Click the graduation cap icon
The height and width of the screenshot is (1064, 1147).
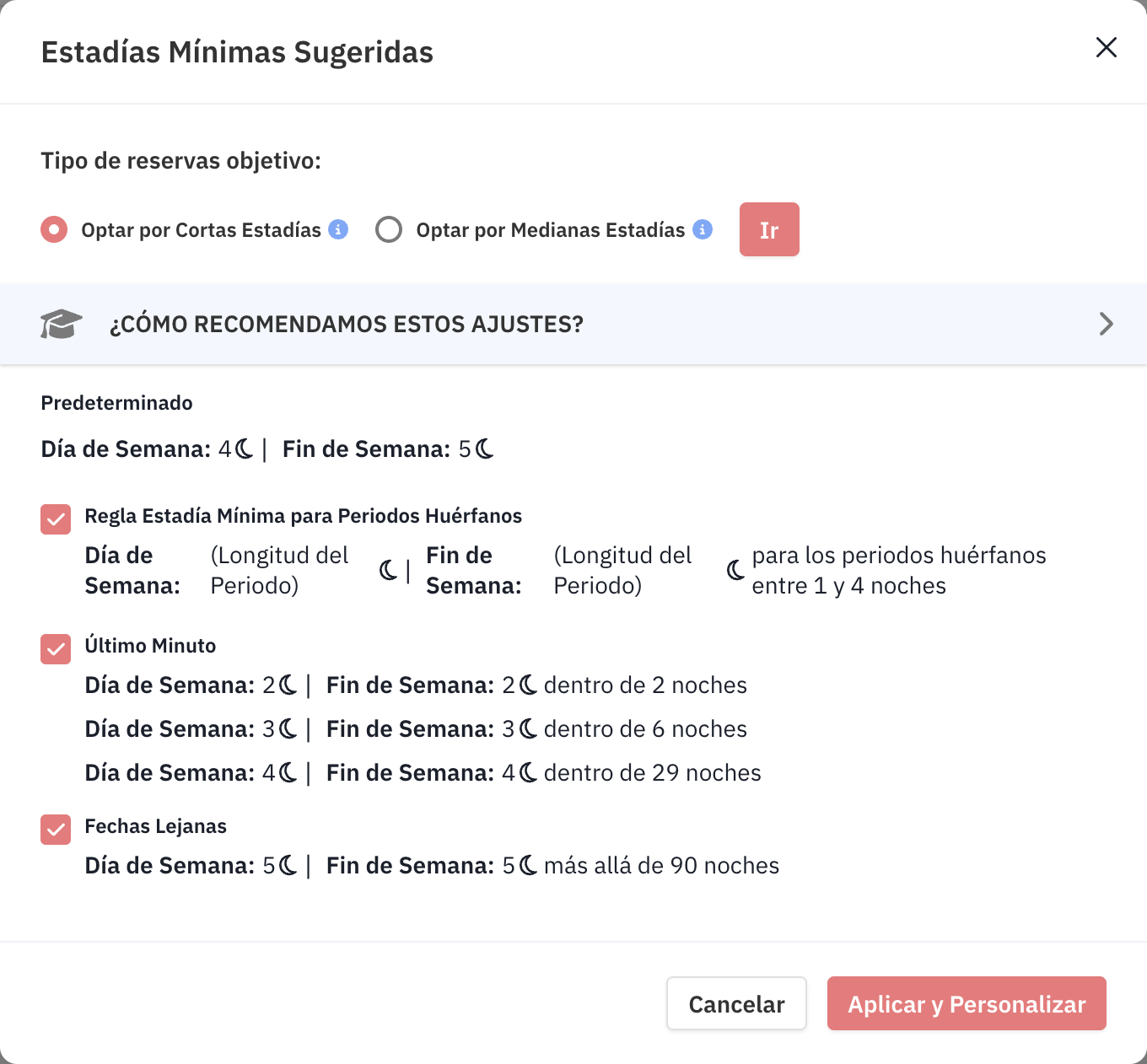click(61, 325)
